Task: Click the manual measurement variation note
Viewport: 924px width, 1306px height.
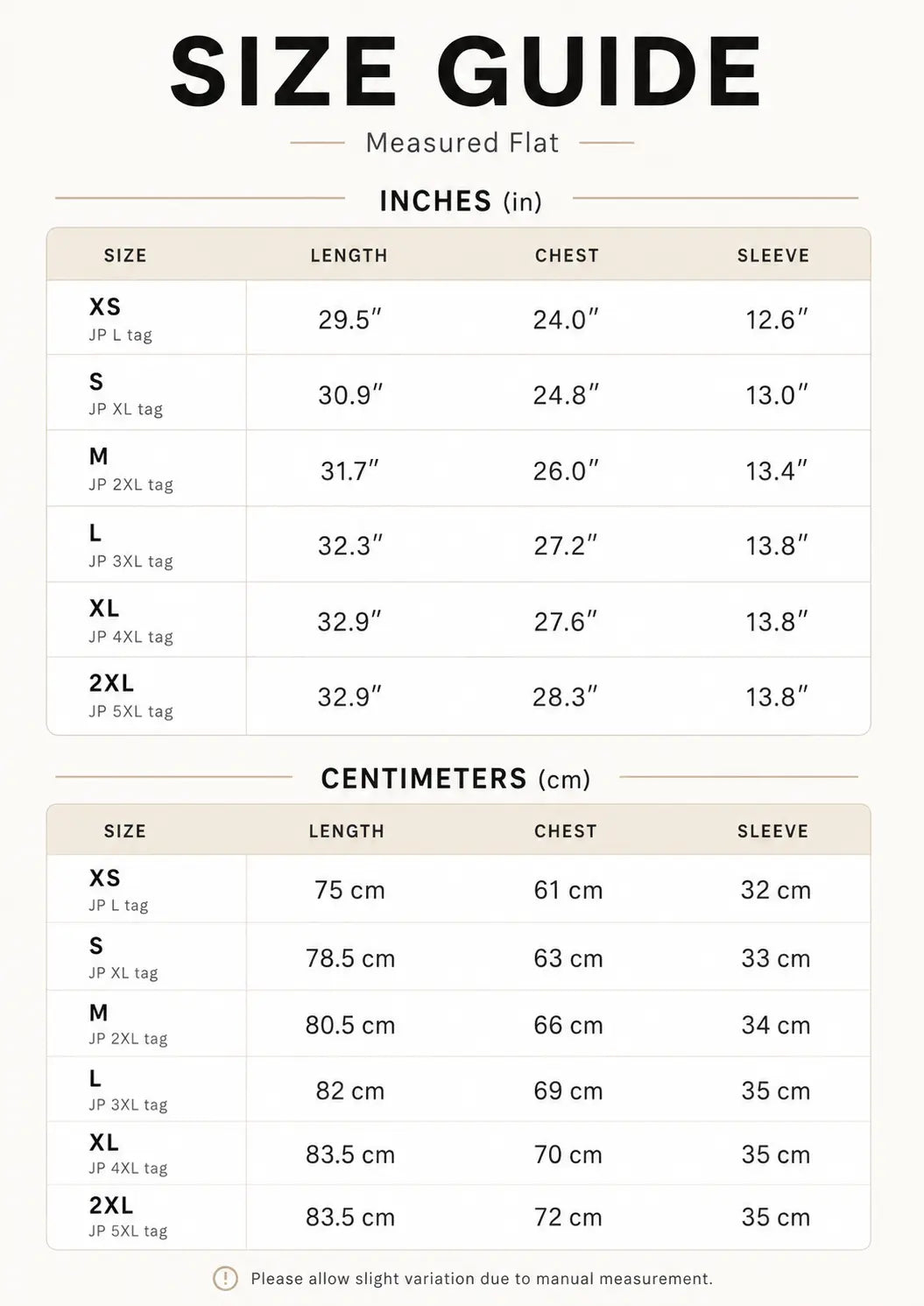Action: click(x=482, y=1279)
